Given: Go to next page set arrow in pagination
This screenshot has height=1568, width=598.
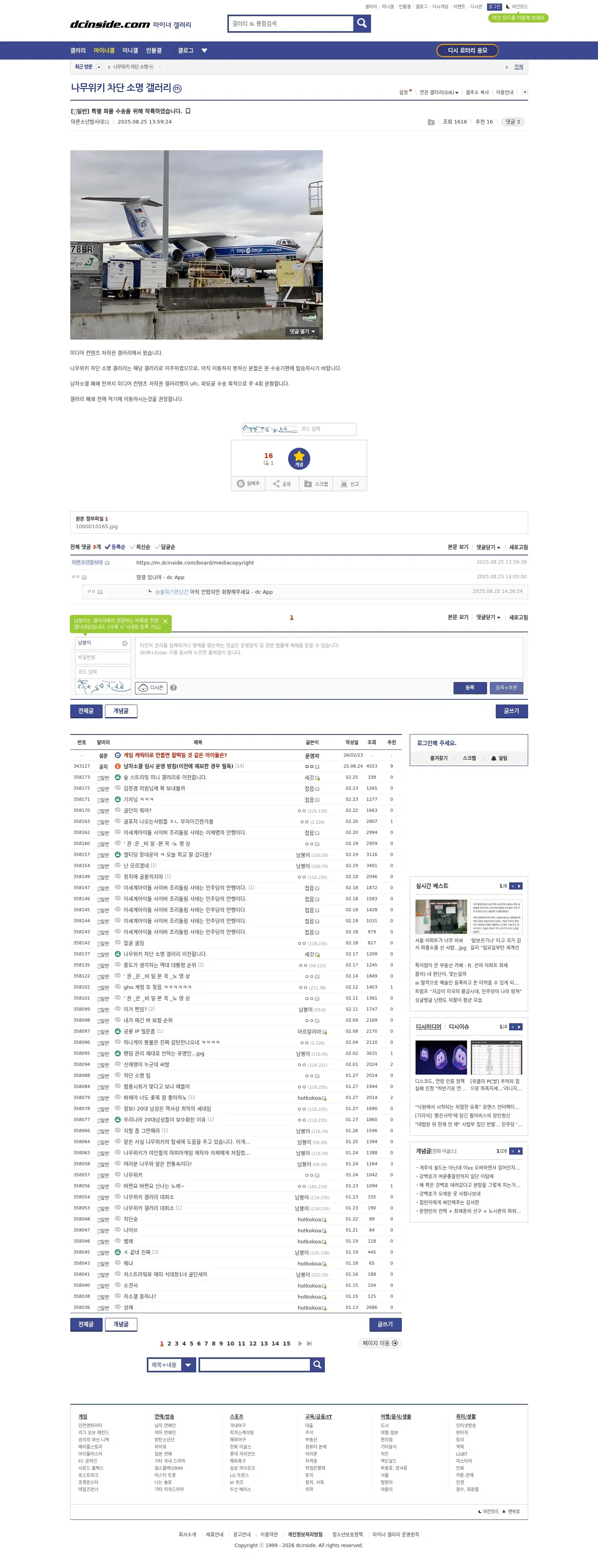Looking at the screenshot, I should point(300,1343).
